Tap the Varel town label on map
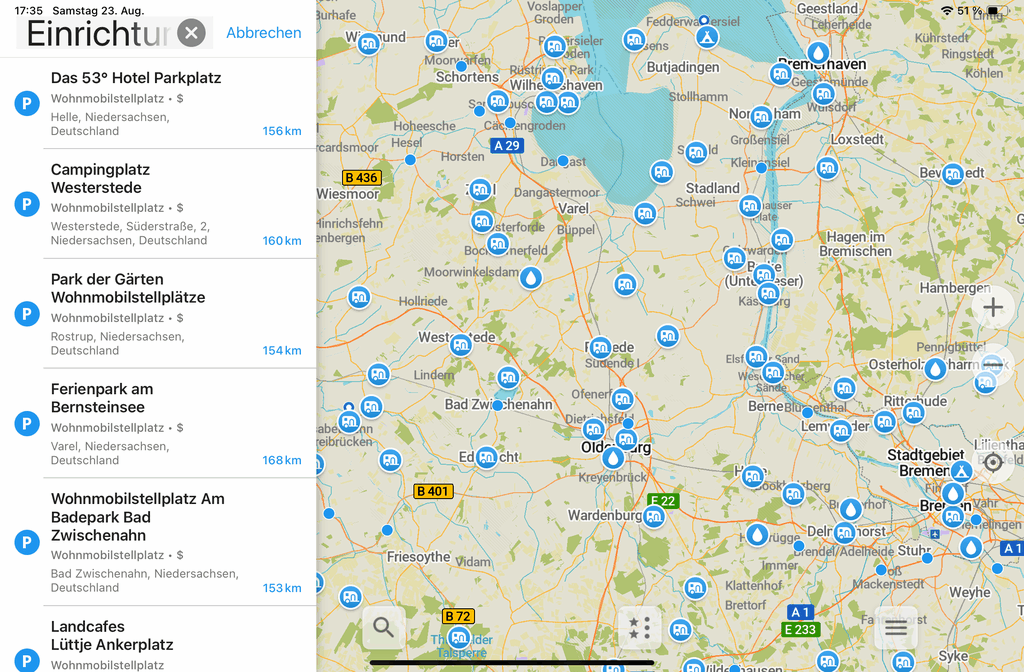 (573, 208)
